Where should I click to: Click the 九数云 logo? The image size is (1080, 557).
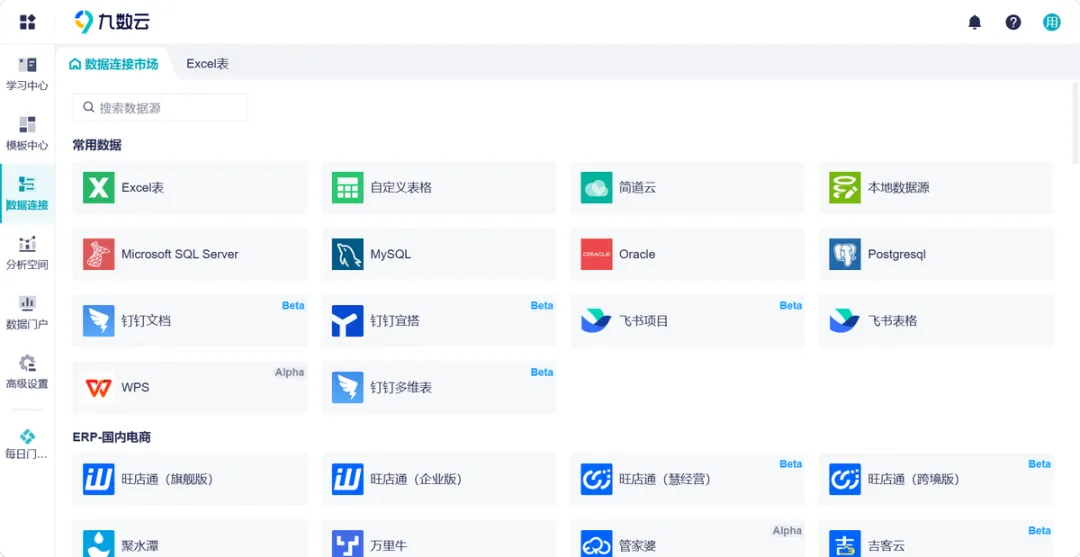point(112,22)
